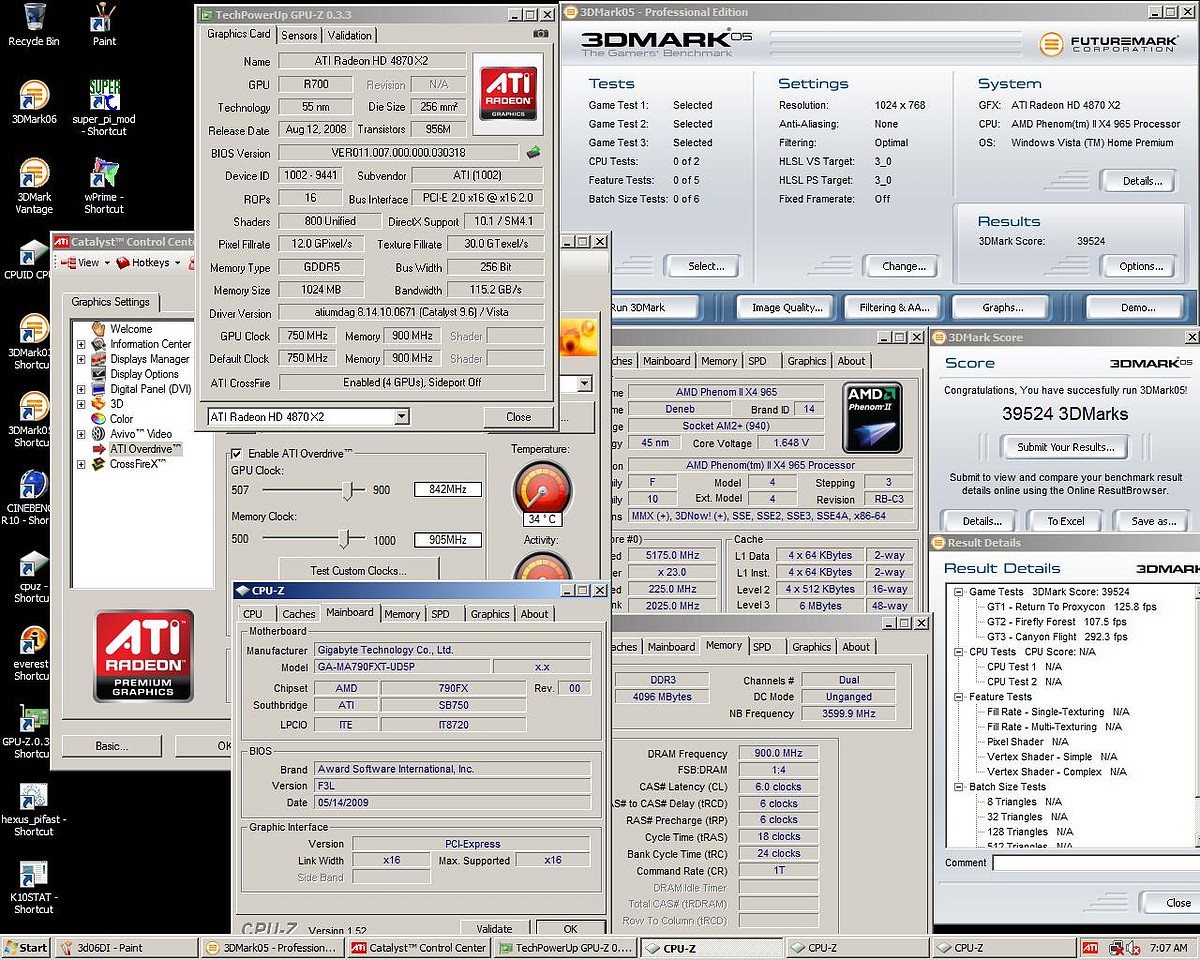Switch to Graphics Settings tab in Catalyst

point(111,302)
